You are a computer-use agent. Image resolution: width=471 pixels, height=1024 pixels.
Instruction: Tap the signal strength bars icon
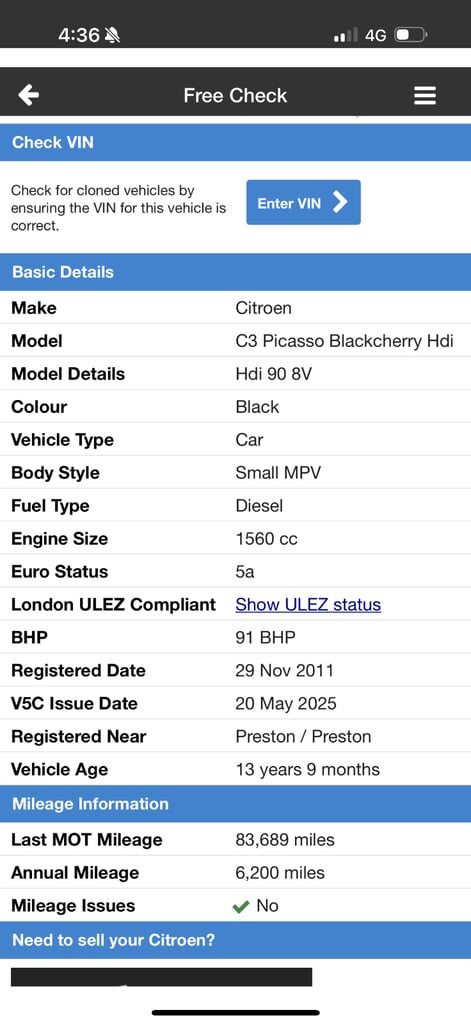pyautogui.click(x=346, y=35)
